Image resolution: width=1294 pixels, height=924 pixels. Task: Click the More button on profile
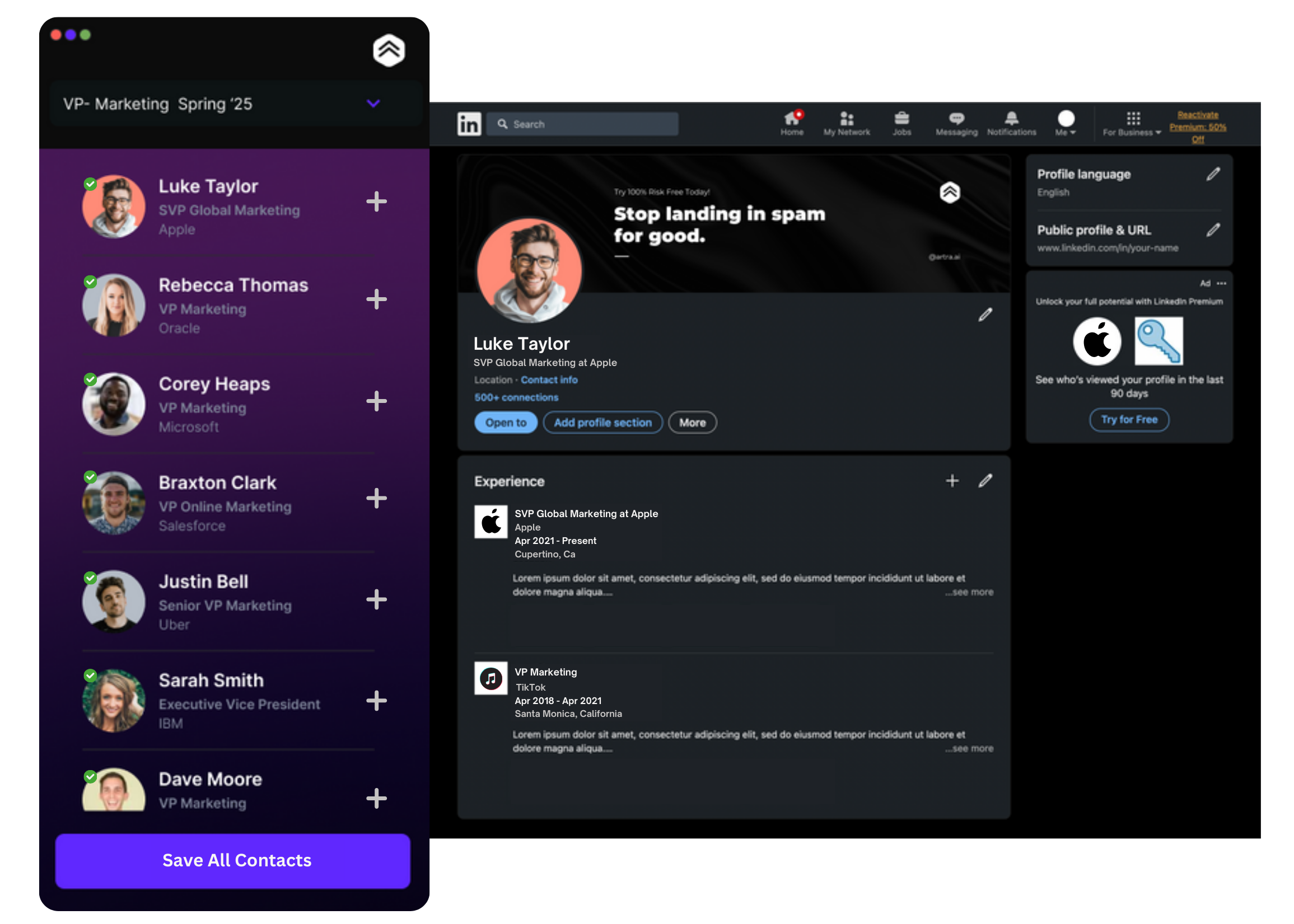point(692,423)
